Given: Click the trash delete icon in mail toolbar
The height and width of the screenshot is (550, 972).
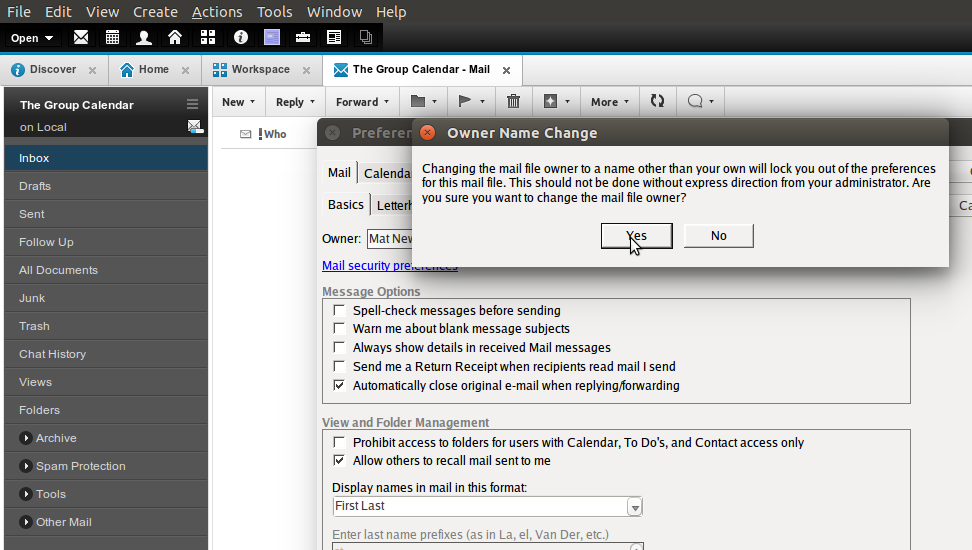Looking at the screenshot, I should (x=513, y=101).
